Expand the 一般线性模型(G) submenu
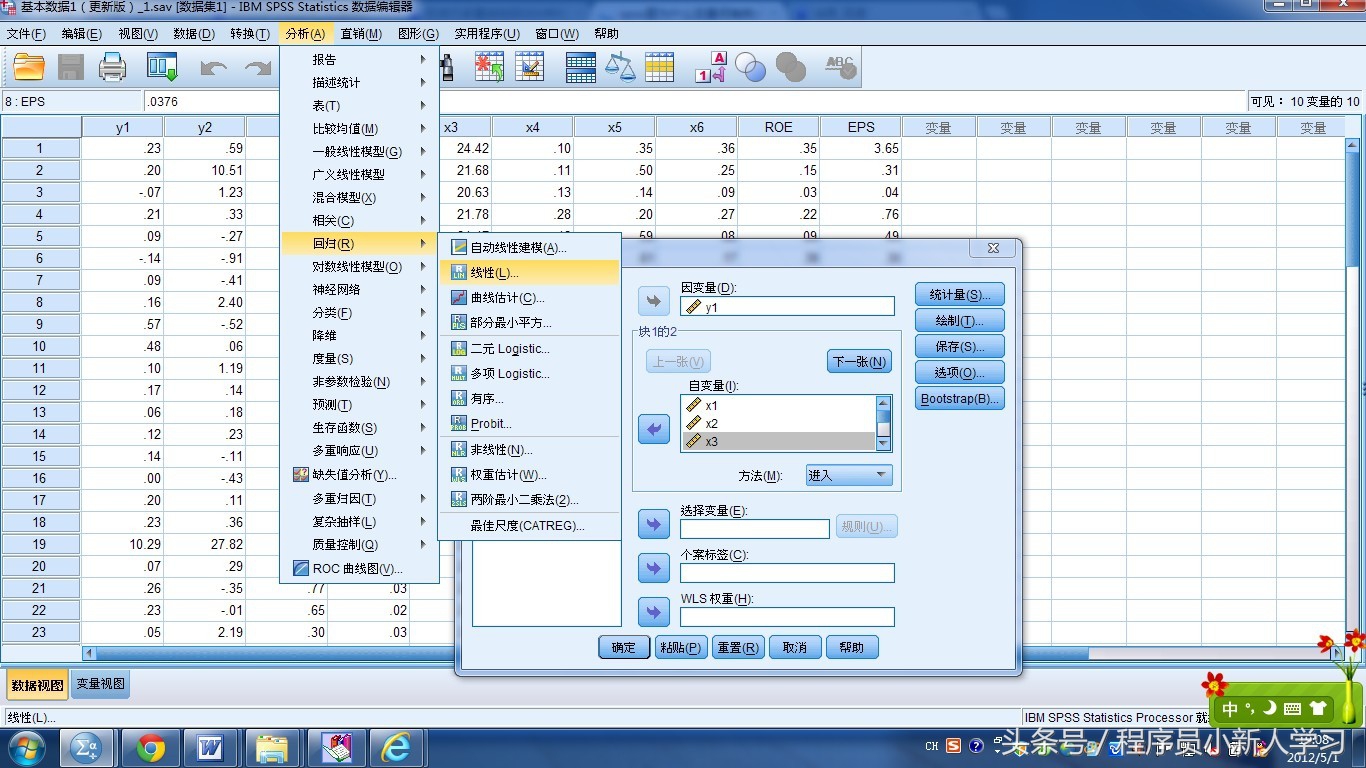The height and width of the screenshot is (768, 1366). coord(359,151)
